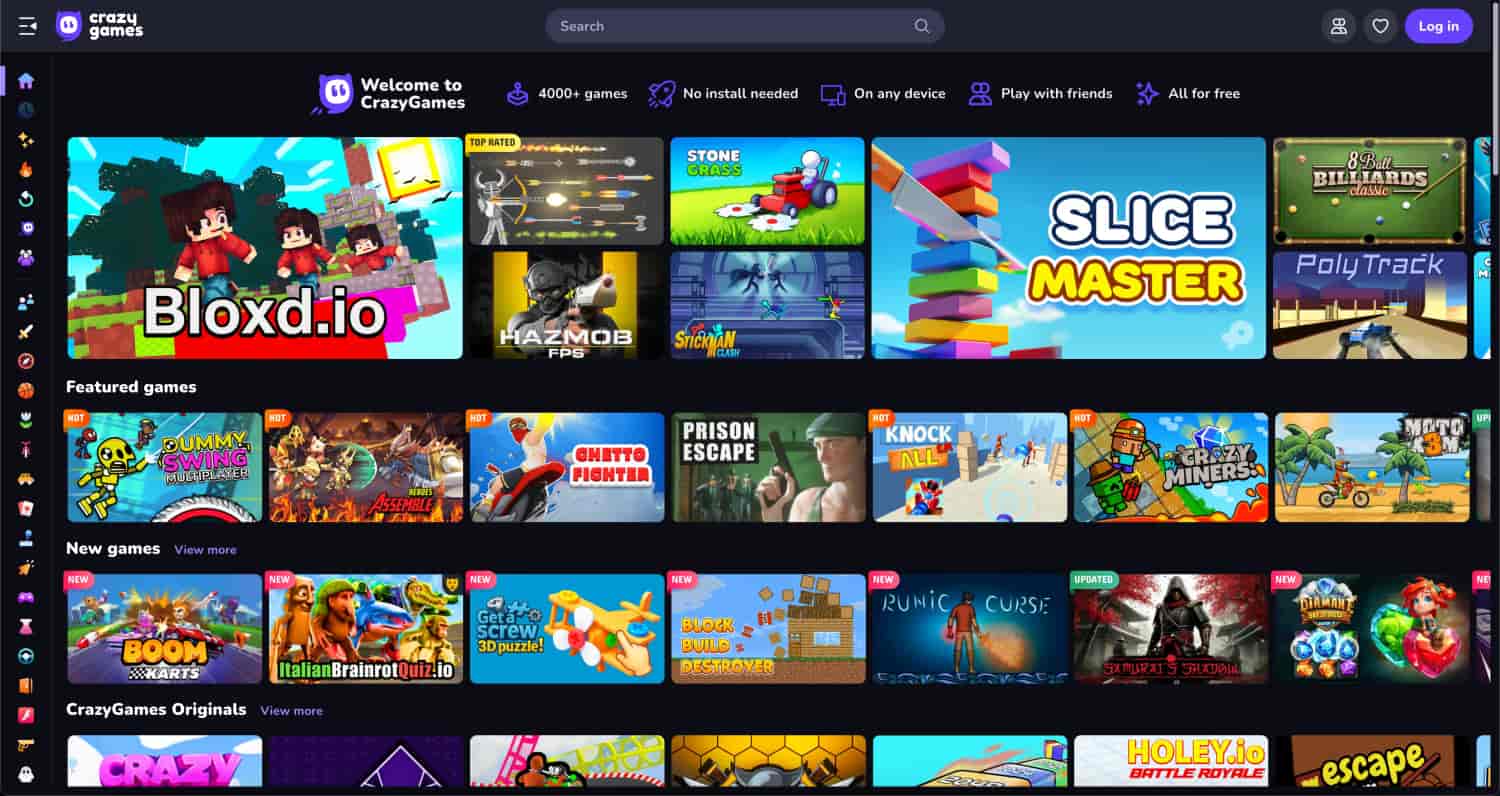Open the Home sidebar icon

(26, 81)
